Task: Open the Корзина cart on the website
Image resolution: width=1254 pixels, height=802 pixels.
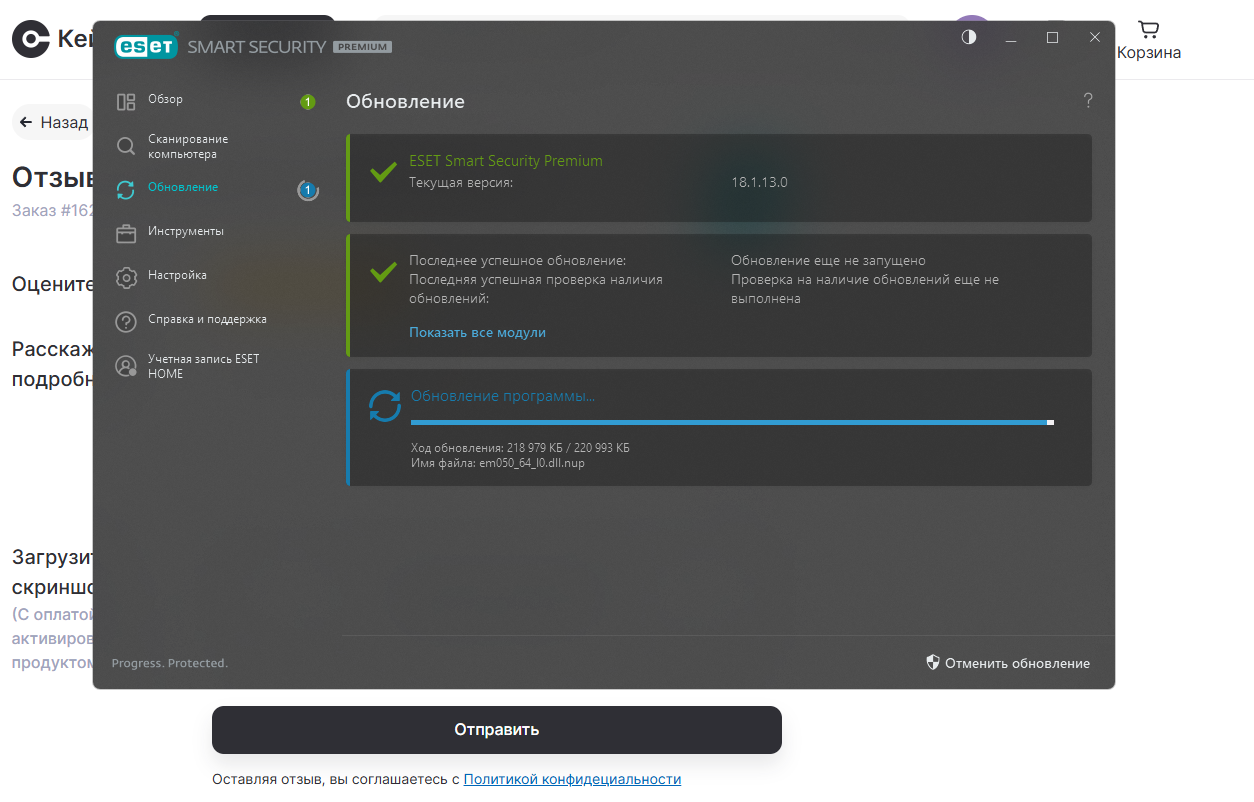Action: (1149, 41)
